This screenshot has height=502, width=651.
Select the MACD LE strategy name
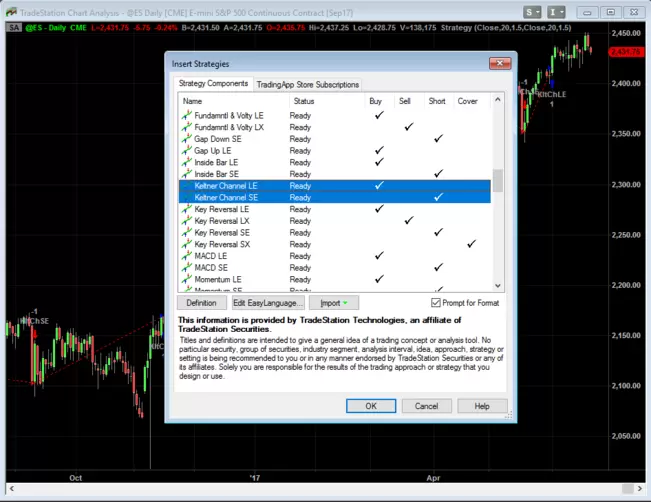pyautogui.click(x=210, y=256)
